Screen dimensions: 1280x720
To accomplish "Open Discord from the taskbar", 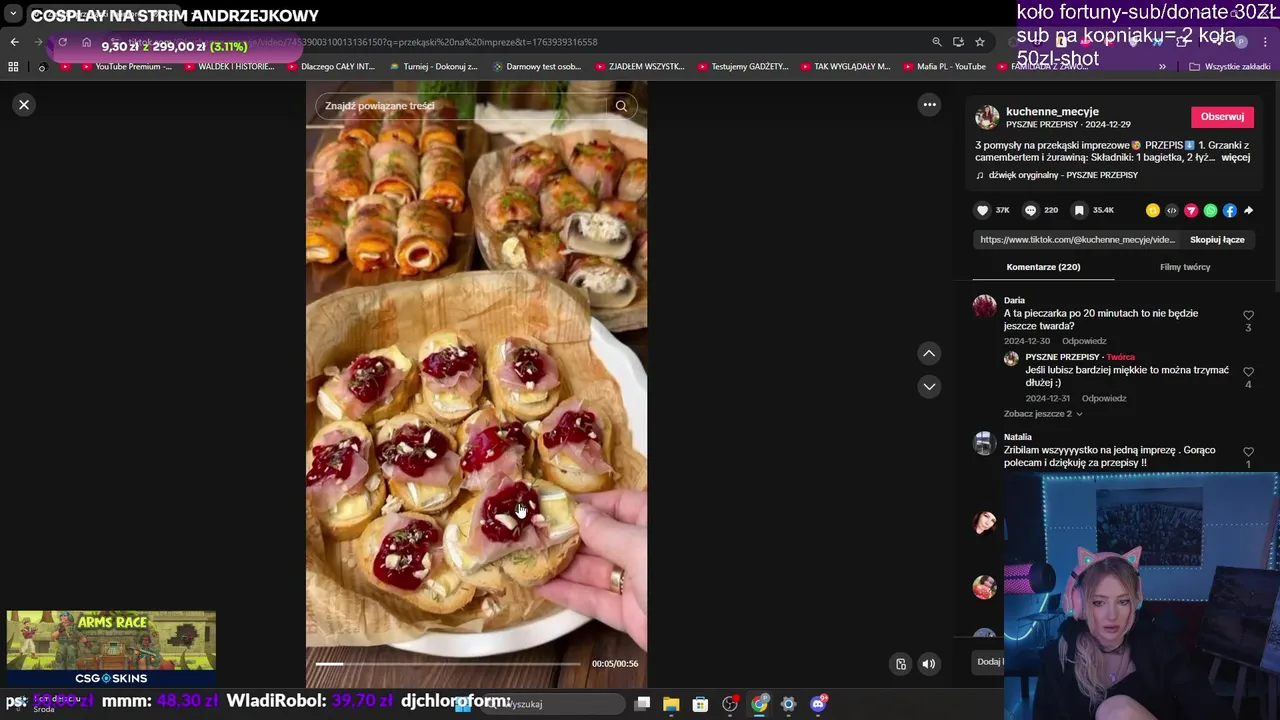I will coord(818,704).
